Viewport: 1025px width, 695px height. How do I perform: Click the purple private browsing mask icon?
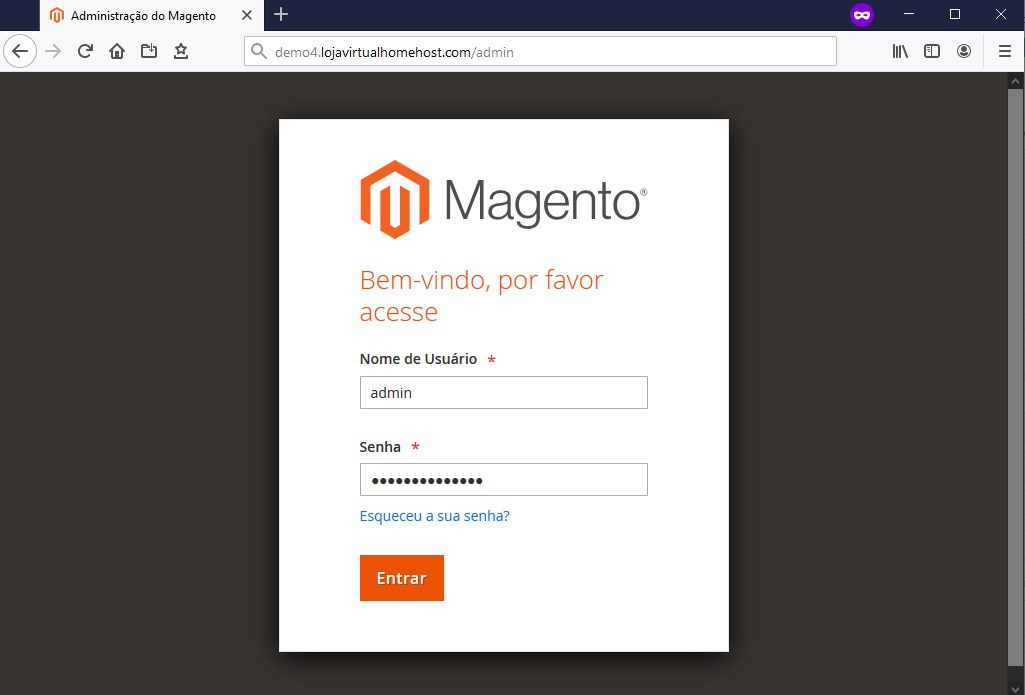(x=862, y=14)
